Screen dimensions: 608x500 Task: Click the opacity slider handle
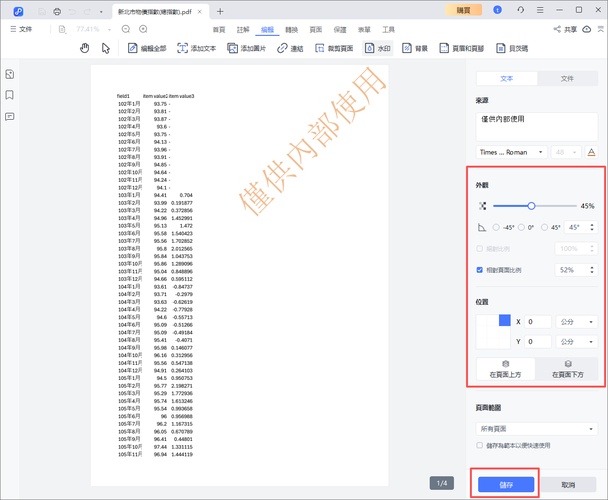531,206
